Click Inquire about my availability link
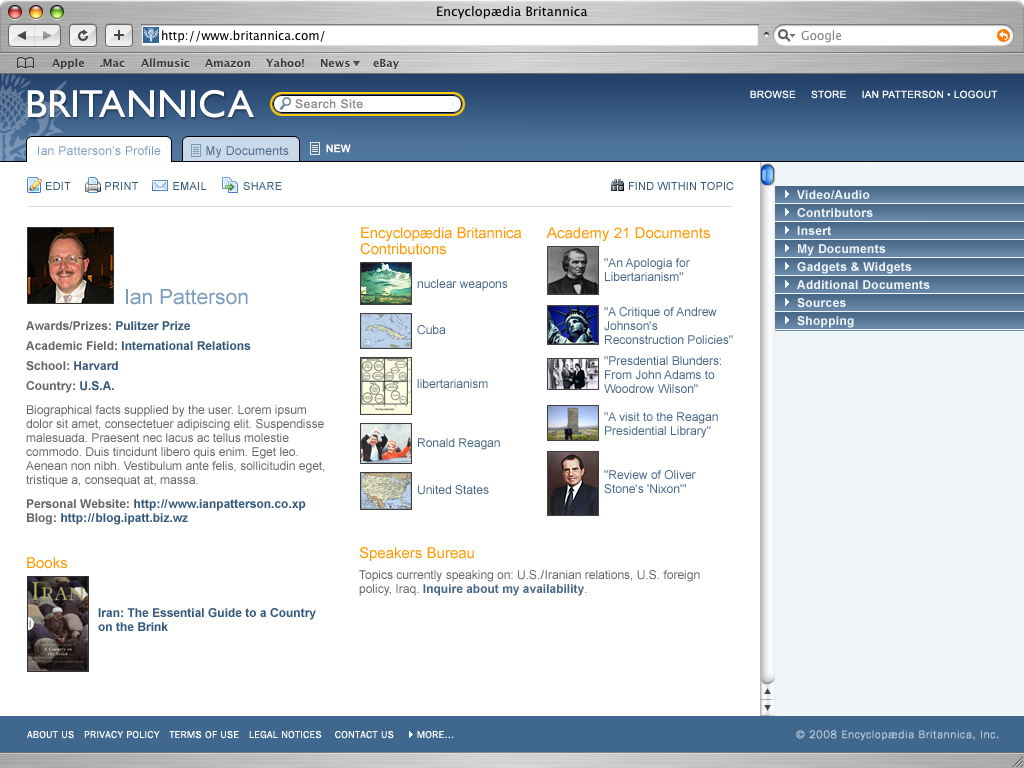This screenshot has width=1024, height=768. (503, 589)
